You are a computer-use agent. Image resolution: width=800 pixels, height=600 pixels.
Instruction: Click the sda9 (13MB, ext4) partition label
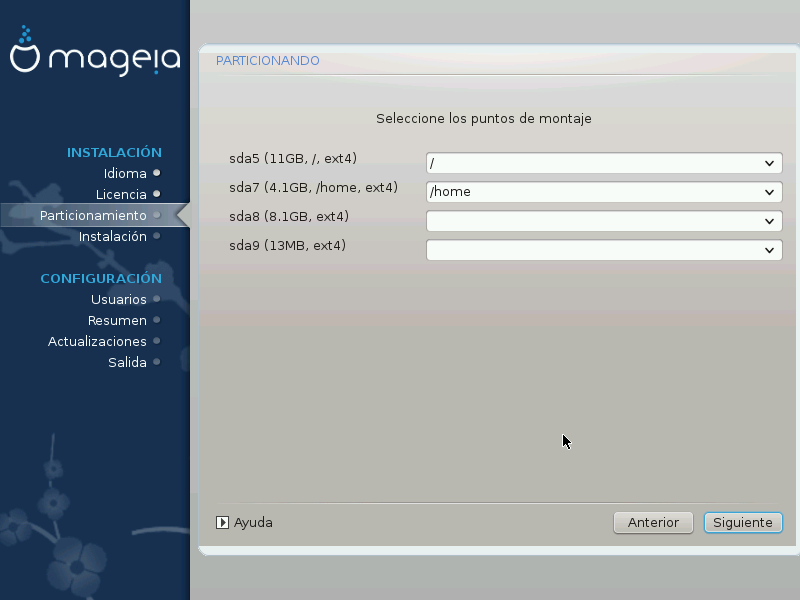(287, 245)
